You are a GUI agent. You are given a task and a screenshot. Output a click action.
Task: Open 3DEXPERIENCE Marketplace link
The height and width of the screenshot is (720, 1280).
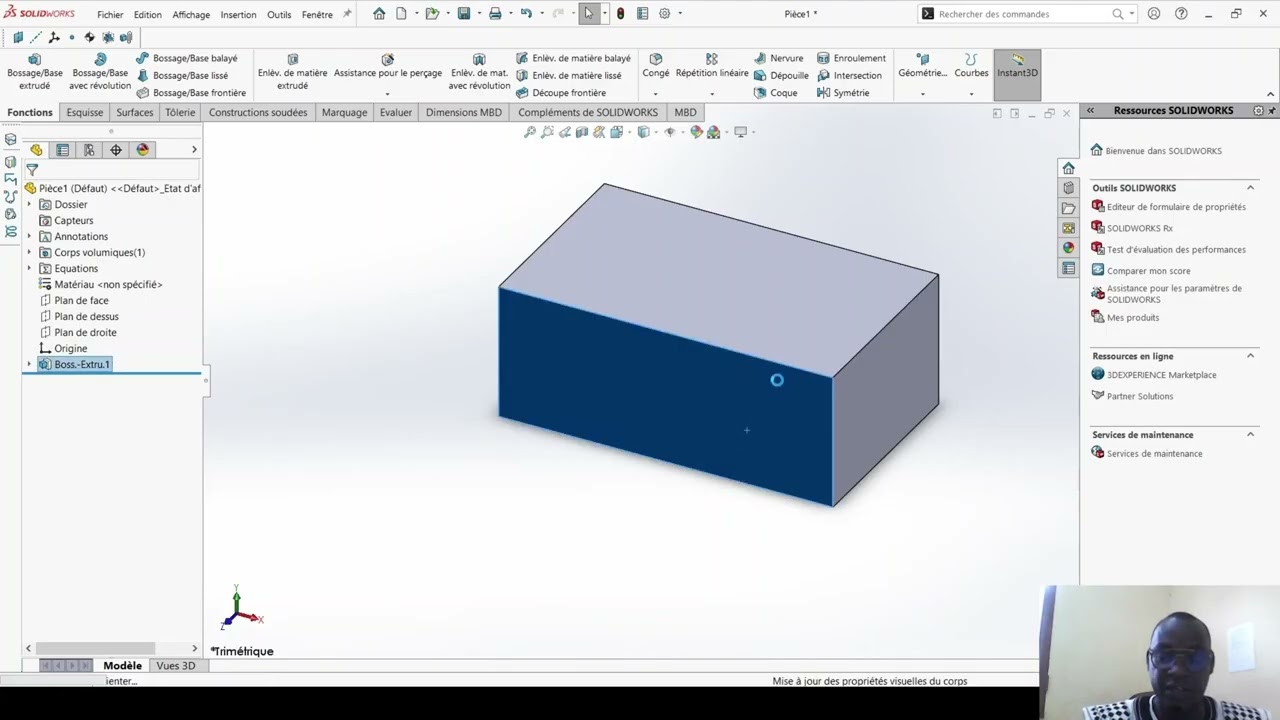pyautogui.click(x=1161, y=375)
